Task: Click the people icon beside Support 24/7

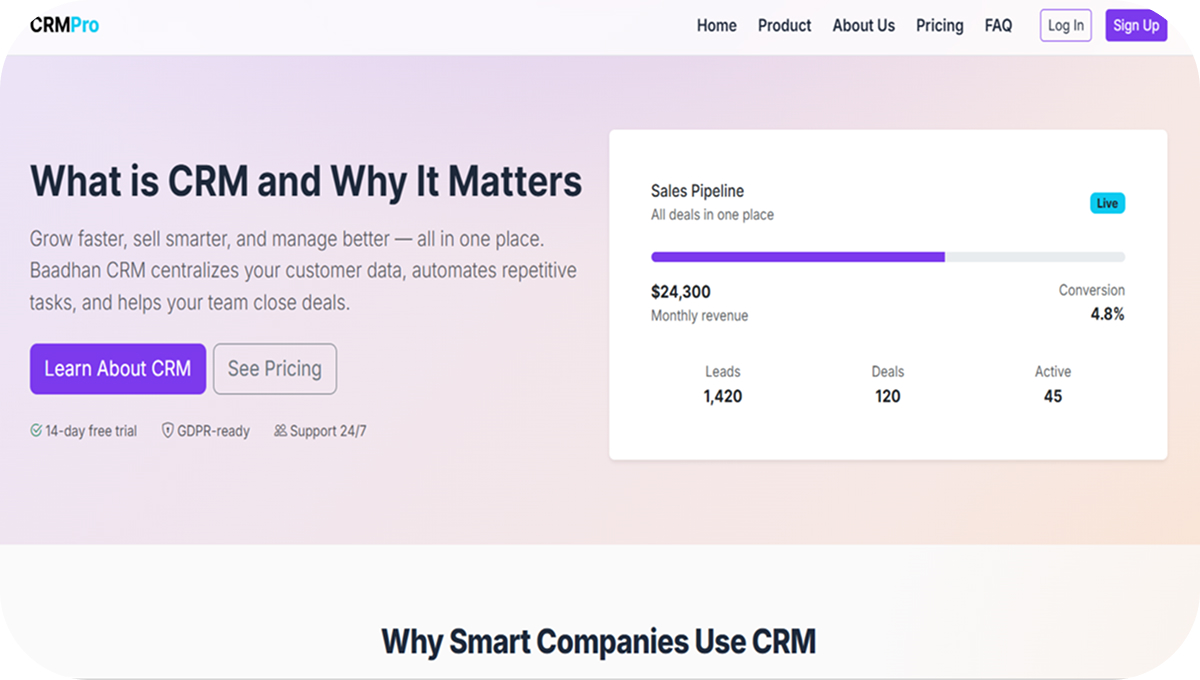Action: [x=280, y=431]
